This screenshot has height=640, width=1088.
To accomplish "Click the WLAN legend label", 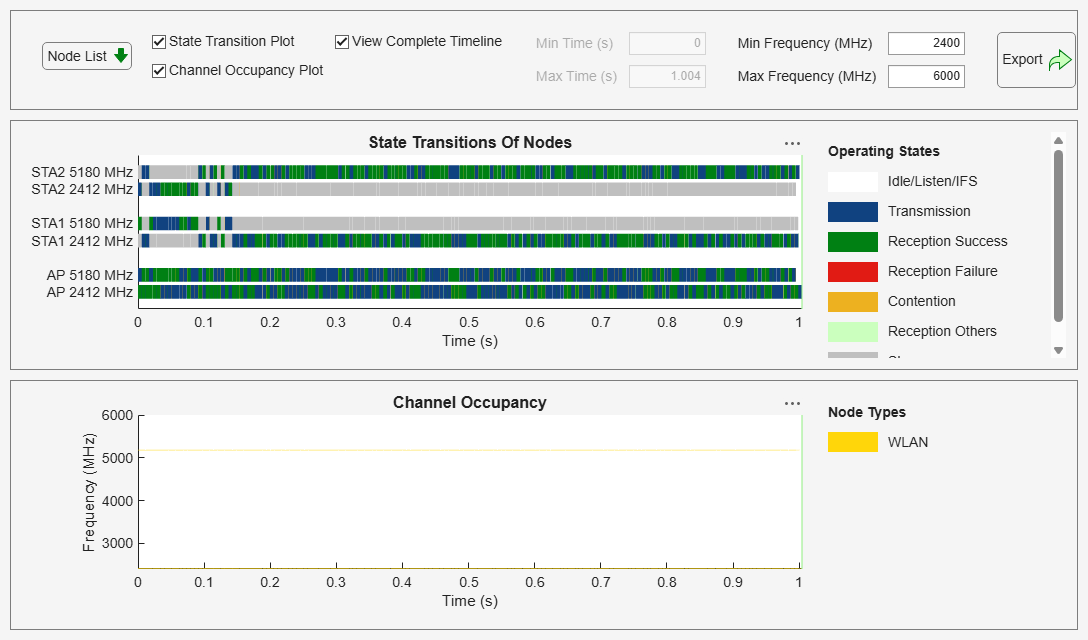I will pyautogui.click(x=908, y=442).
